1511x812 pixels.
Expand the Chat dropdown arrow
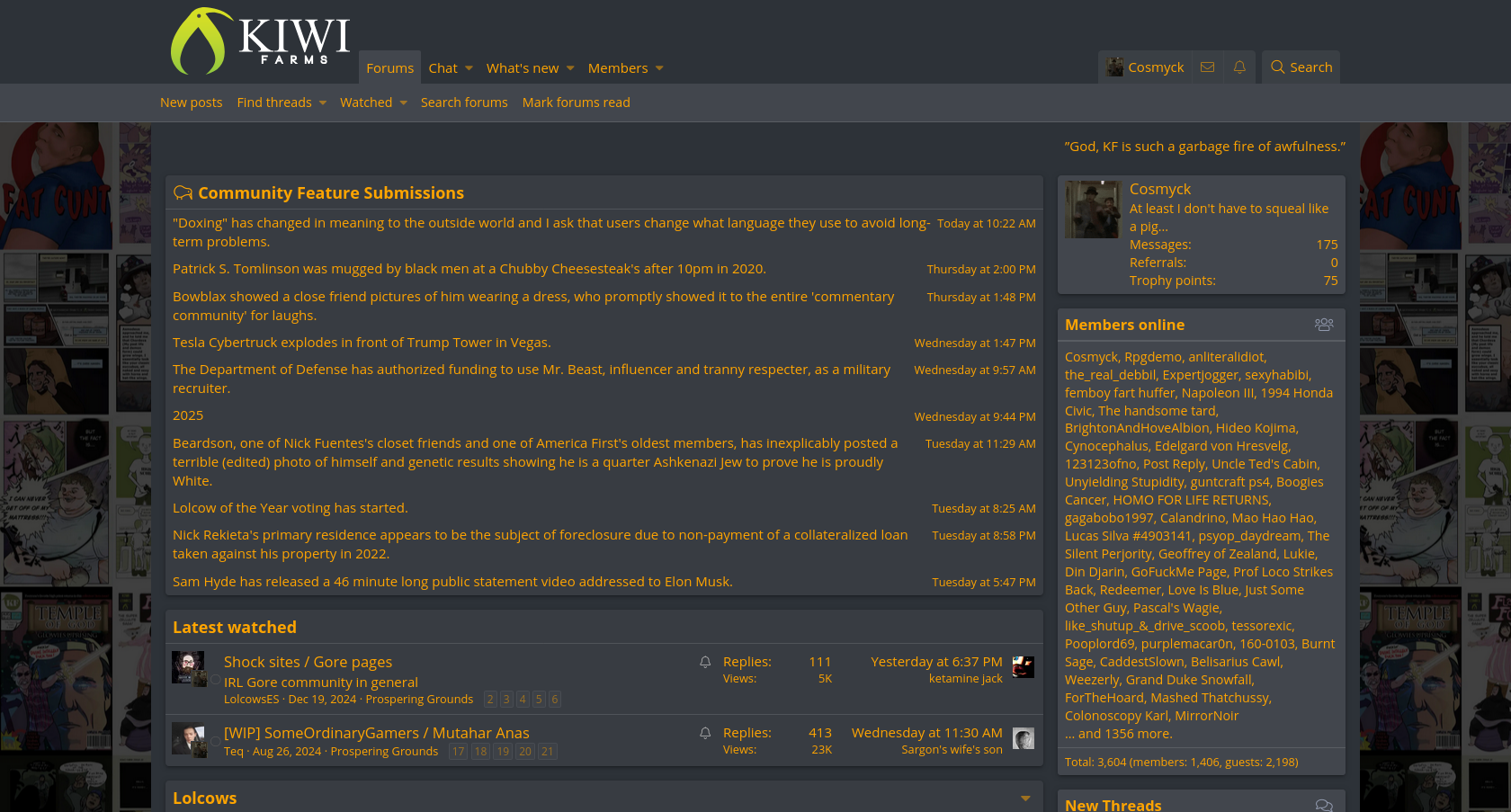click(x=469, y=68)
